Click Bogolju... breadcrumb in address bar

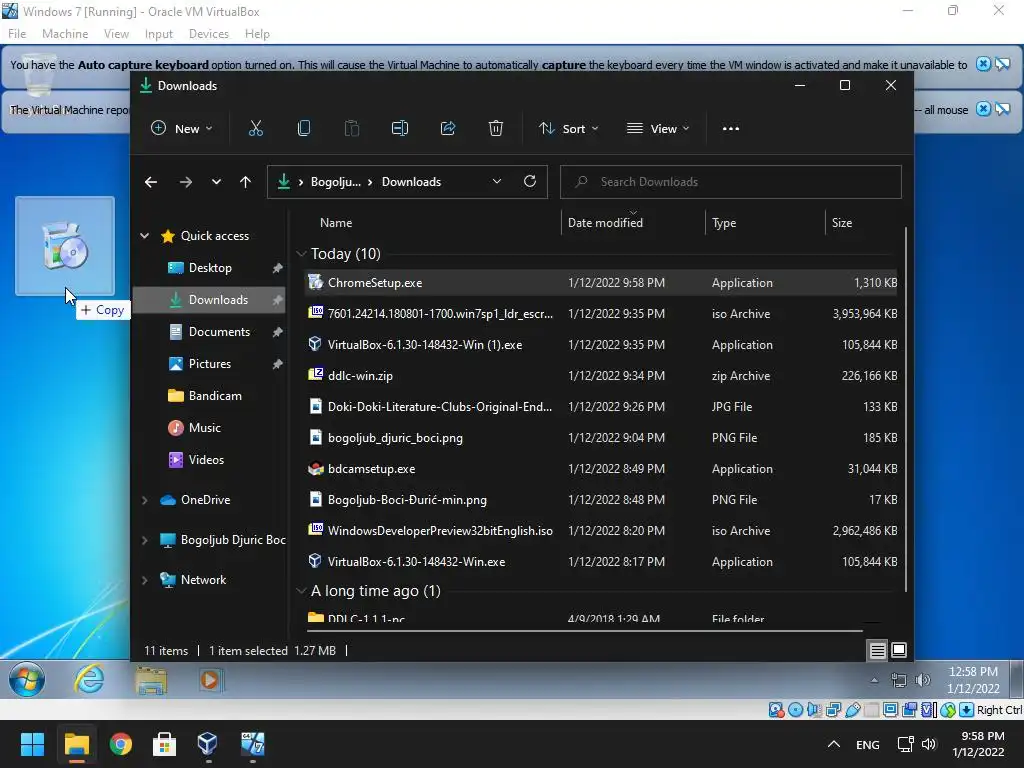coord(336,182)
